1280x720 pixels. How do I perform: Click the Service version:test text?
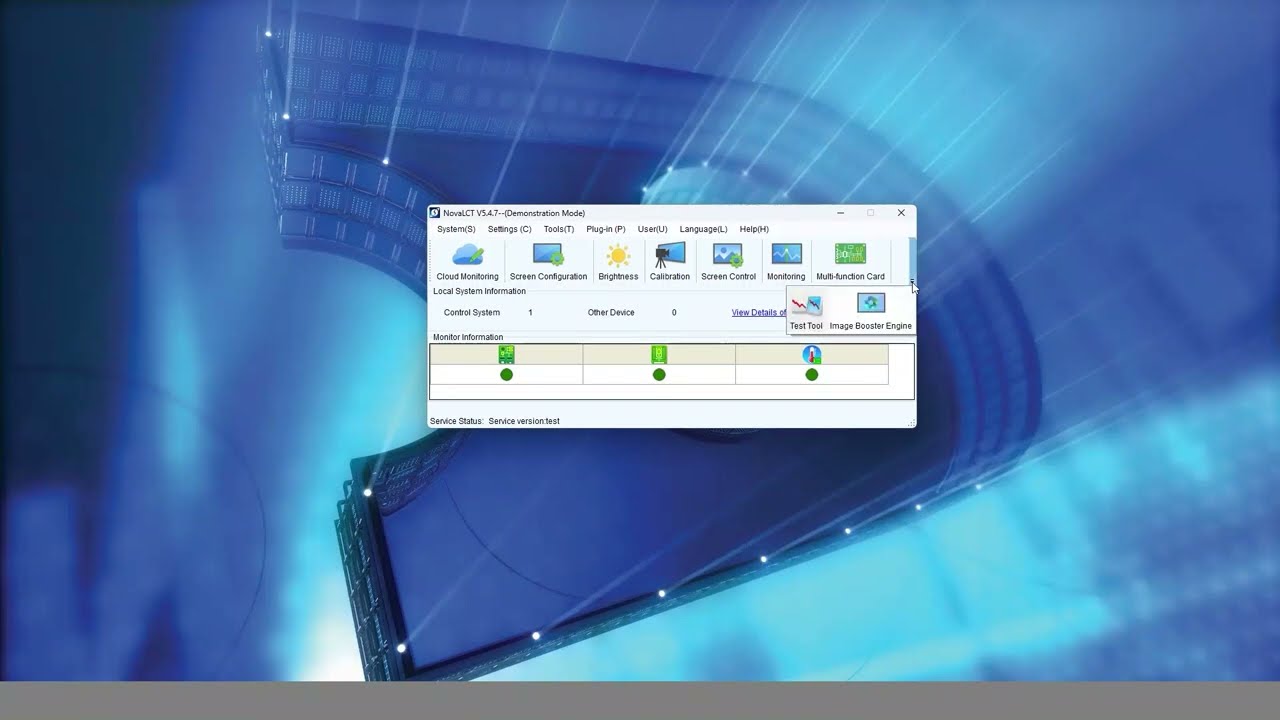(524, 421)
